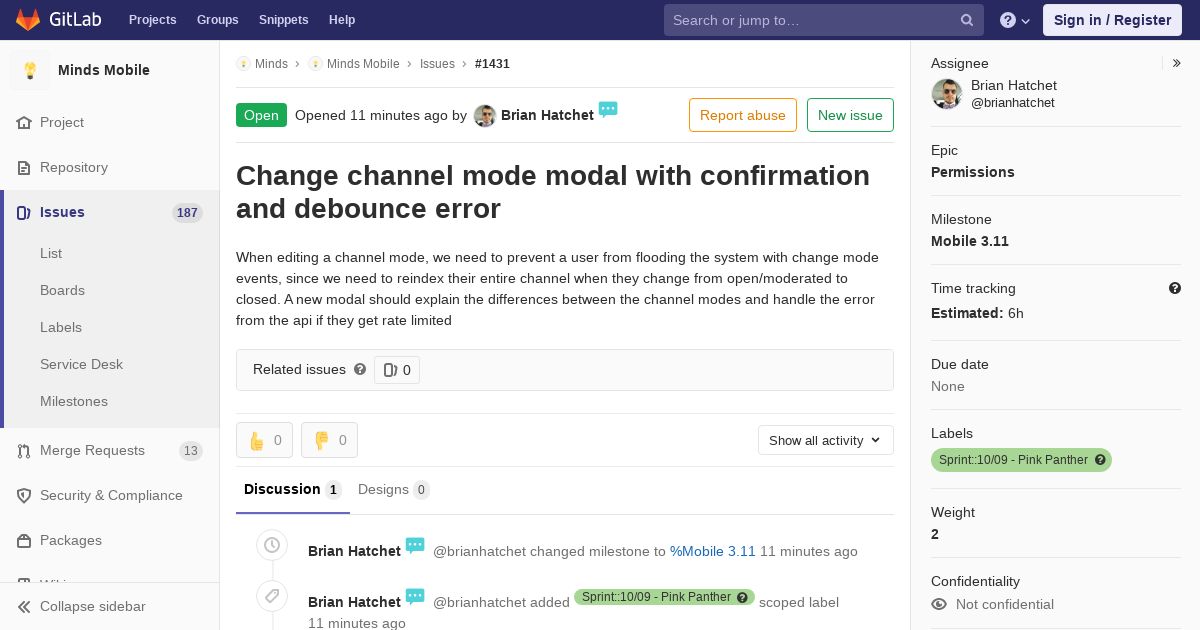Image resolution: width=1200 pixels, height=630 pixels.
Task: Click the milestone clock icon in activity
Action: pos(271,545)
